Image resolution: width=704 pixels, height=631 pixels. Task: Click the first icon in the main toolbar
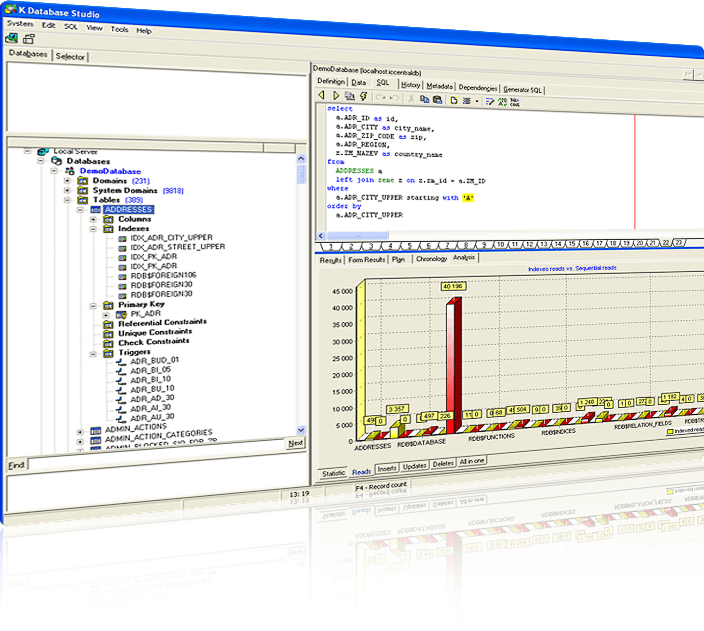click(x=11, y=38)
